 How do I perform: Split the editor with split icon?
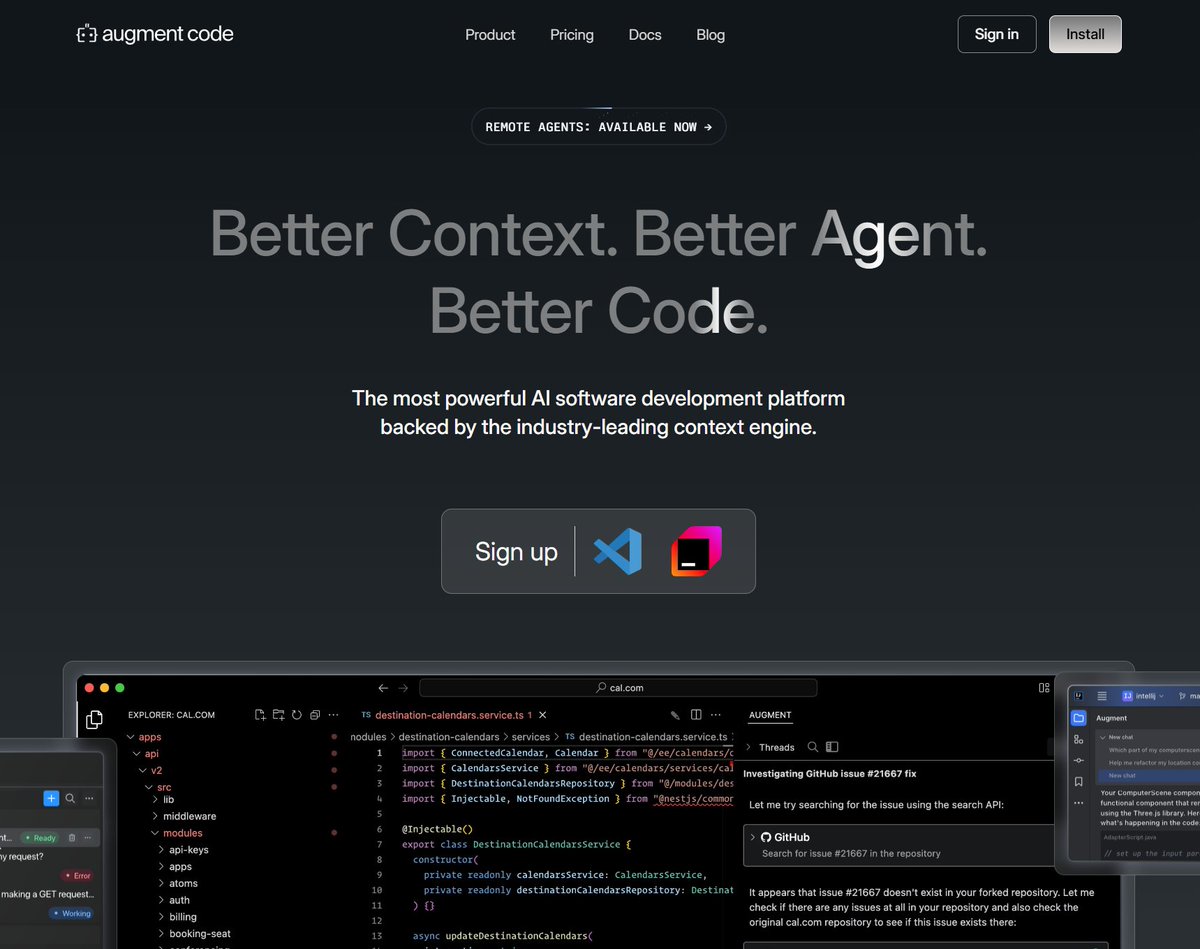[x=697, y=715]
